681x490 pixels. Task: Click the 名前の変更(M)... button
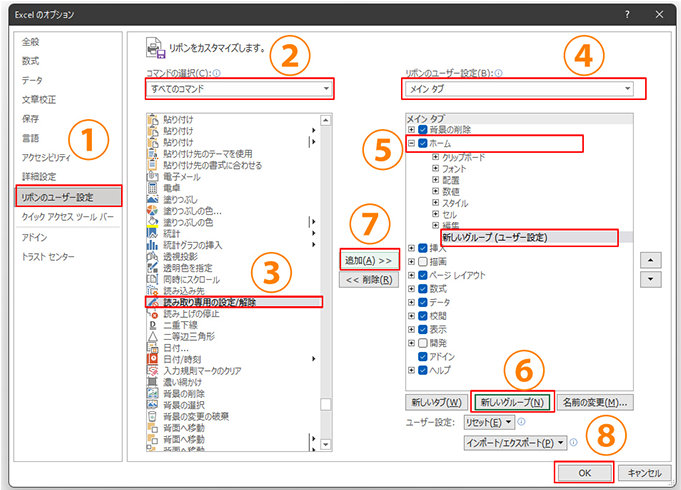point(595,402)
